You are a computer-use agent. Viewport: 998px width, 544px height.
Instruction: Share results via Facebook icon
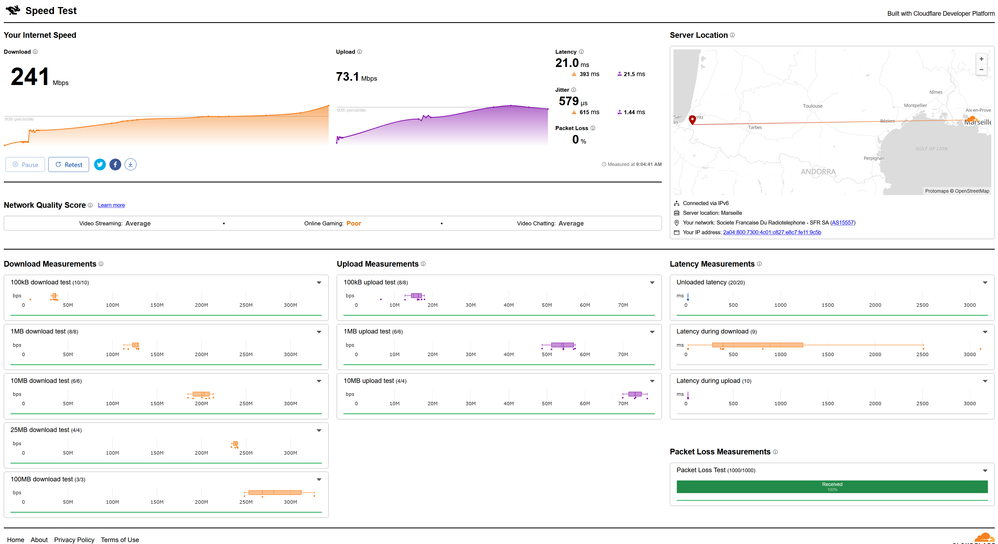[115, 164]
